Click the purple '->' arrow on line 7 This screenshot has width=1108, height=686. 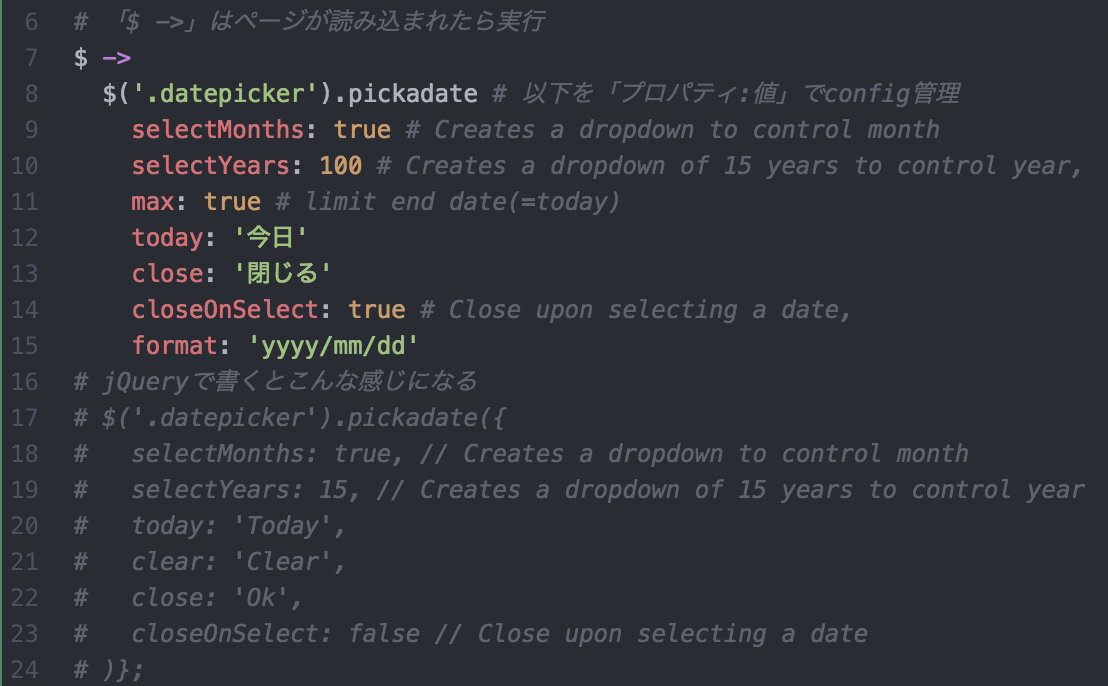117,58
